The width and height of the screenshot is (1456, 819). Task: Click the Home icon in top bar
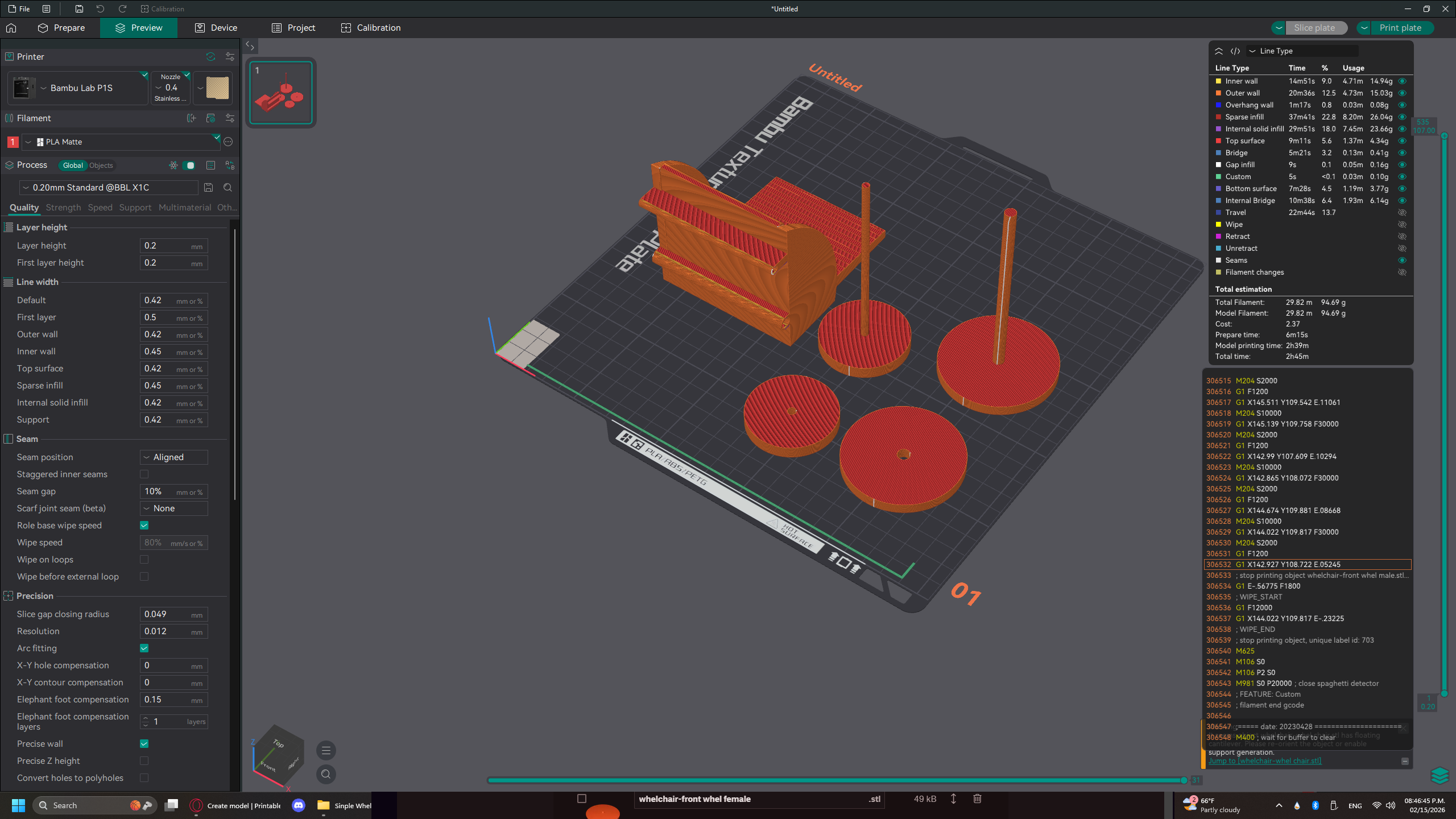11,28
